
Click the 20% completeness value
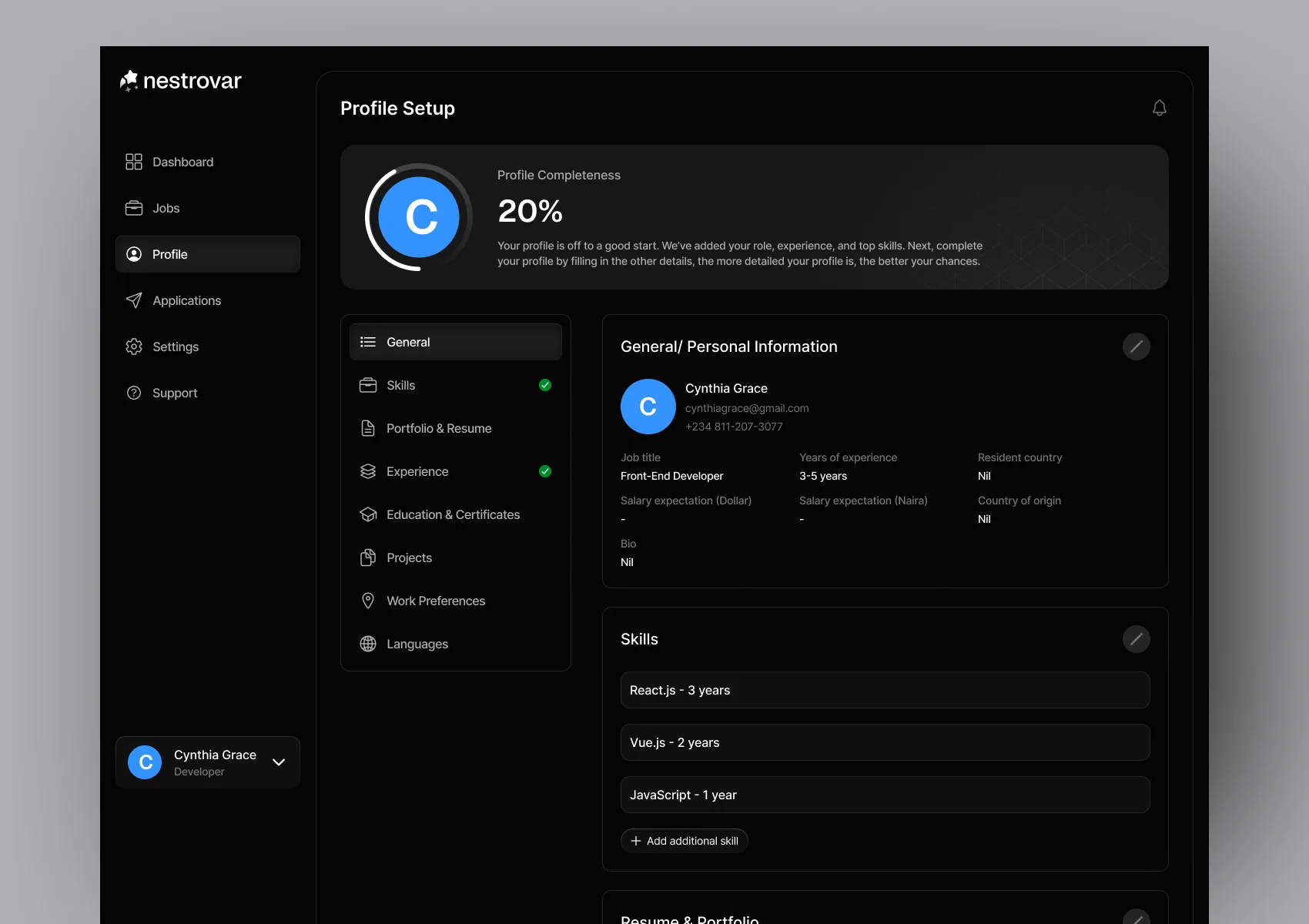click(530, 211)
